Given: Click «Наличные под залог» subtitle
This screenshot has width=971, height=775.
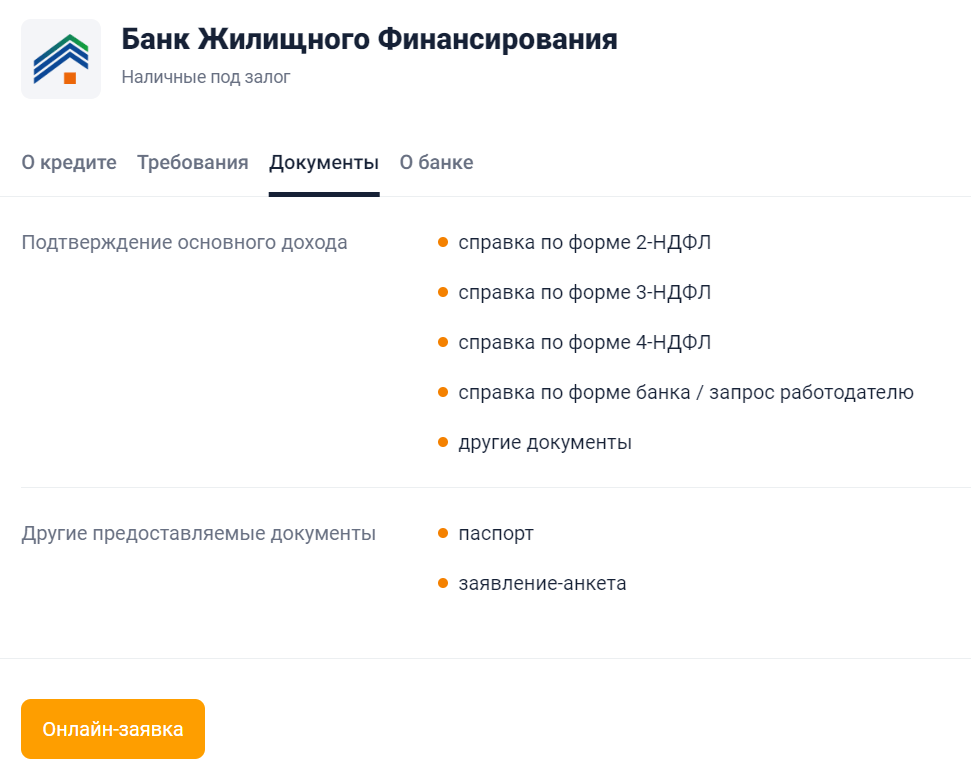Looking at the screenshot, I should click(206, 77).
